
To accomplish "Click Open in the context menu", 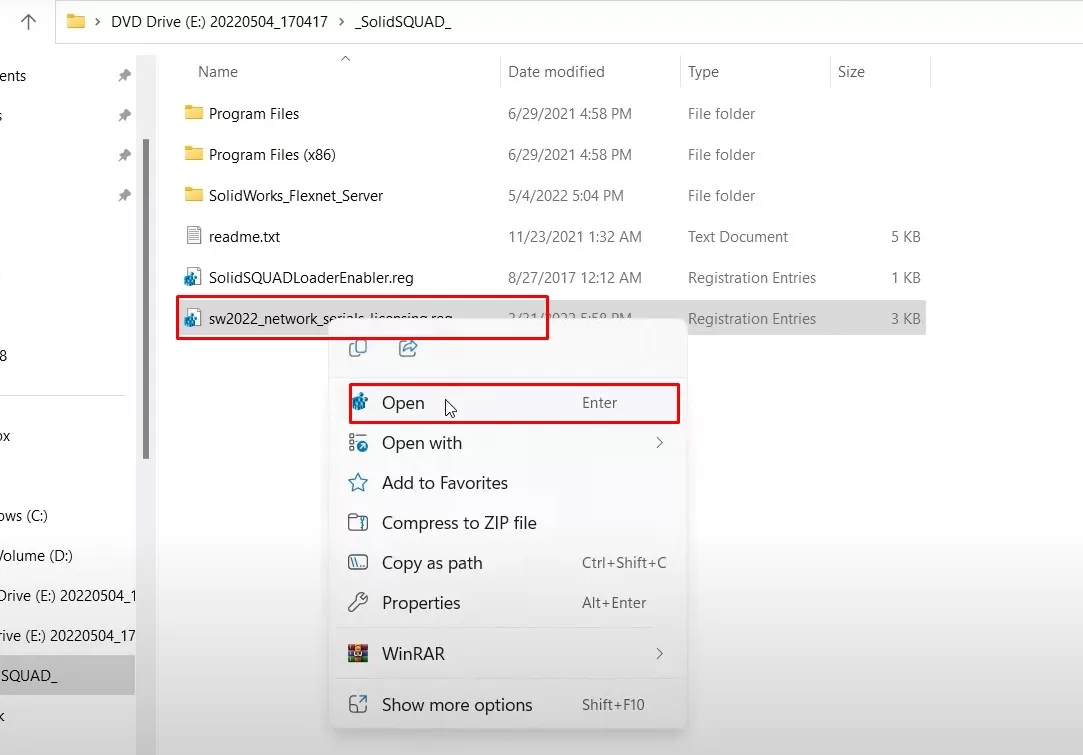I will point(403,403).
